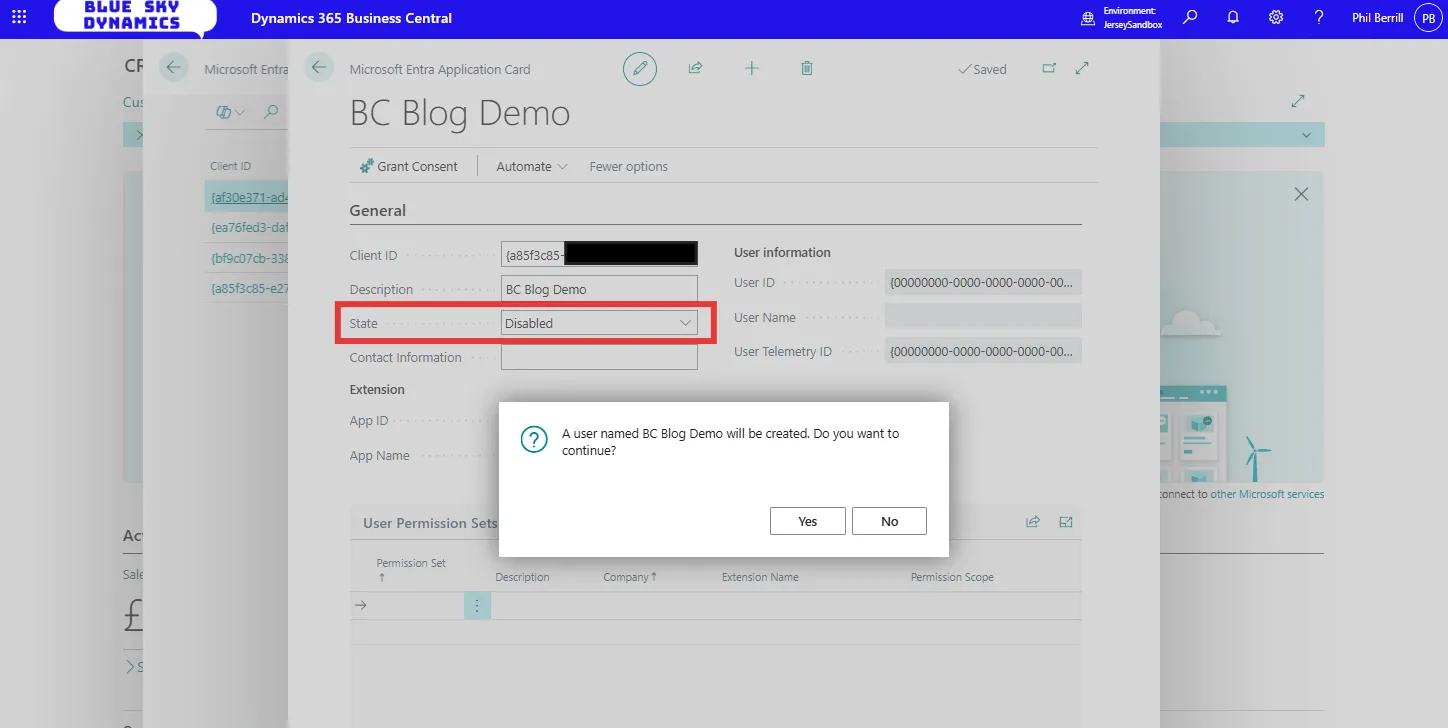Click Yes in the confirmation dialog
This screenshot has width=1448, height=728.
point(808,521)
